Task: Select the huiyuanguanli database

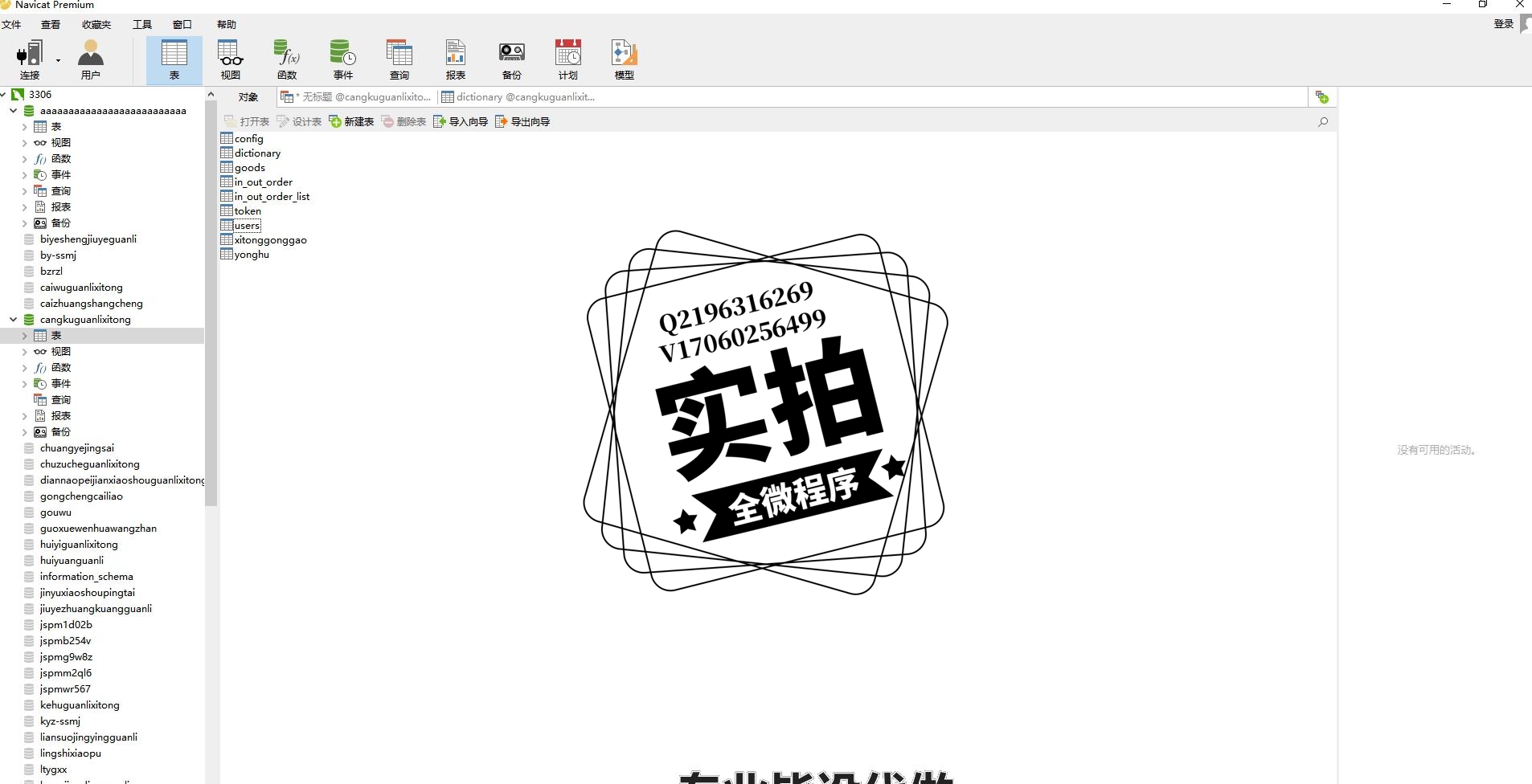Action: coord(72,561)
